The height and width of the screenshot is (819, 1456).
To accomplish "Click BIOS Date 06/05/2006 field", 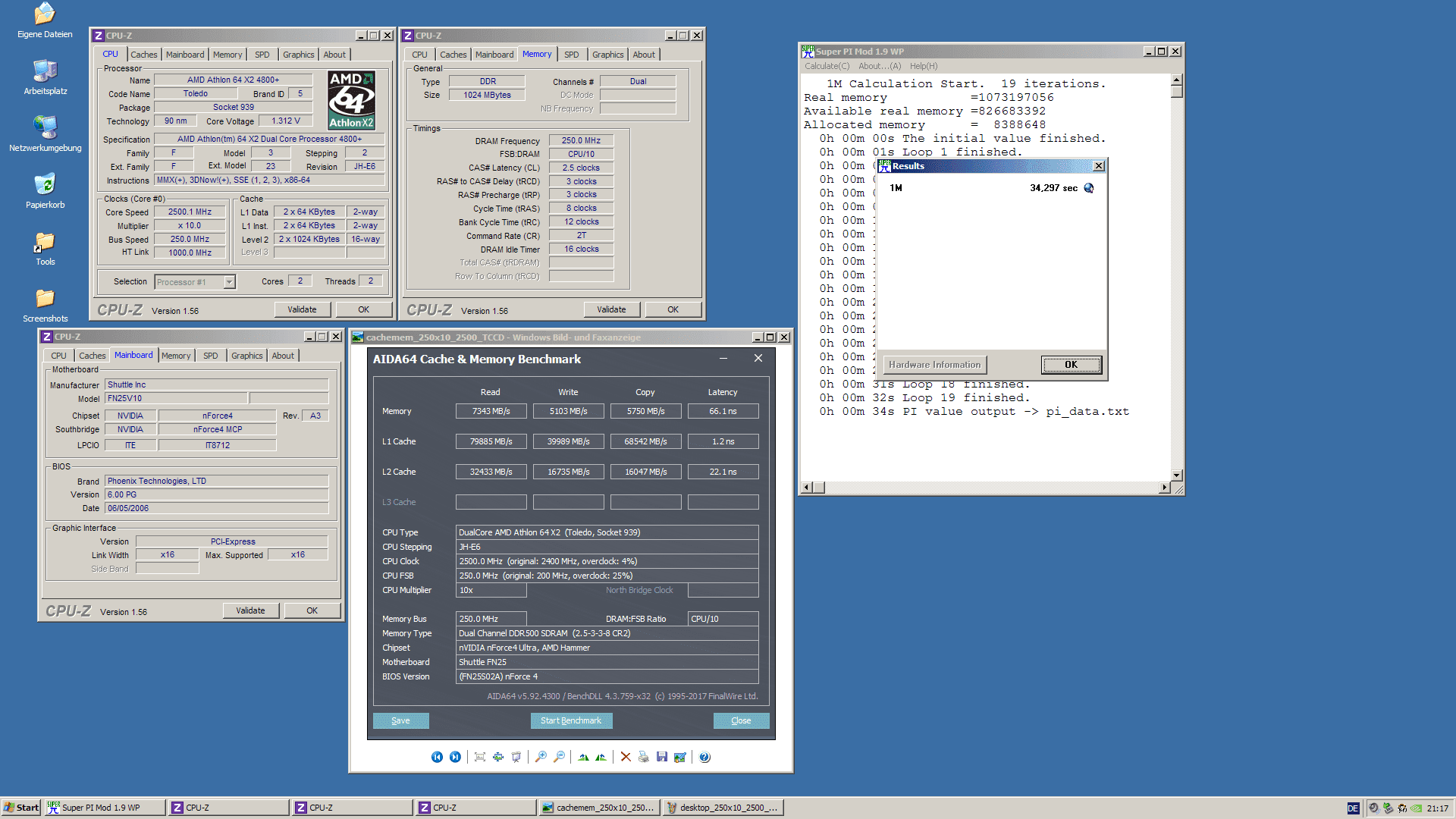I will (216, 508).
